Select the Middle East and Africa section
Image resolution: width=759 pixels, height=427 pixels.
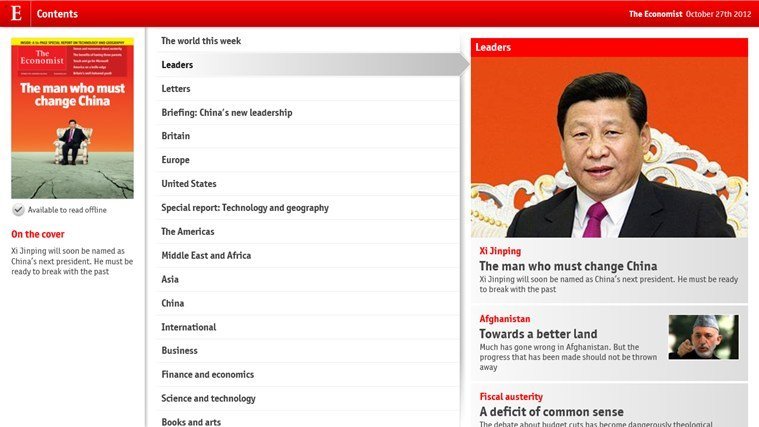click(308, 255)
